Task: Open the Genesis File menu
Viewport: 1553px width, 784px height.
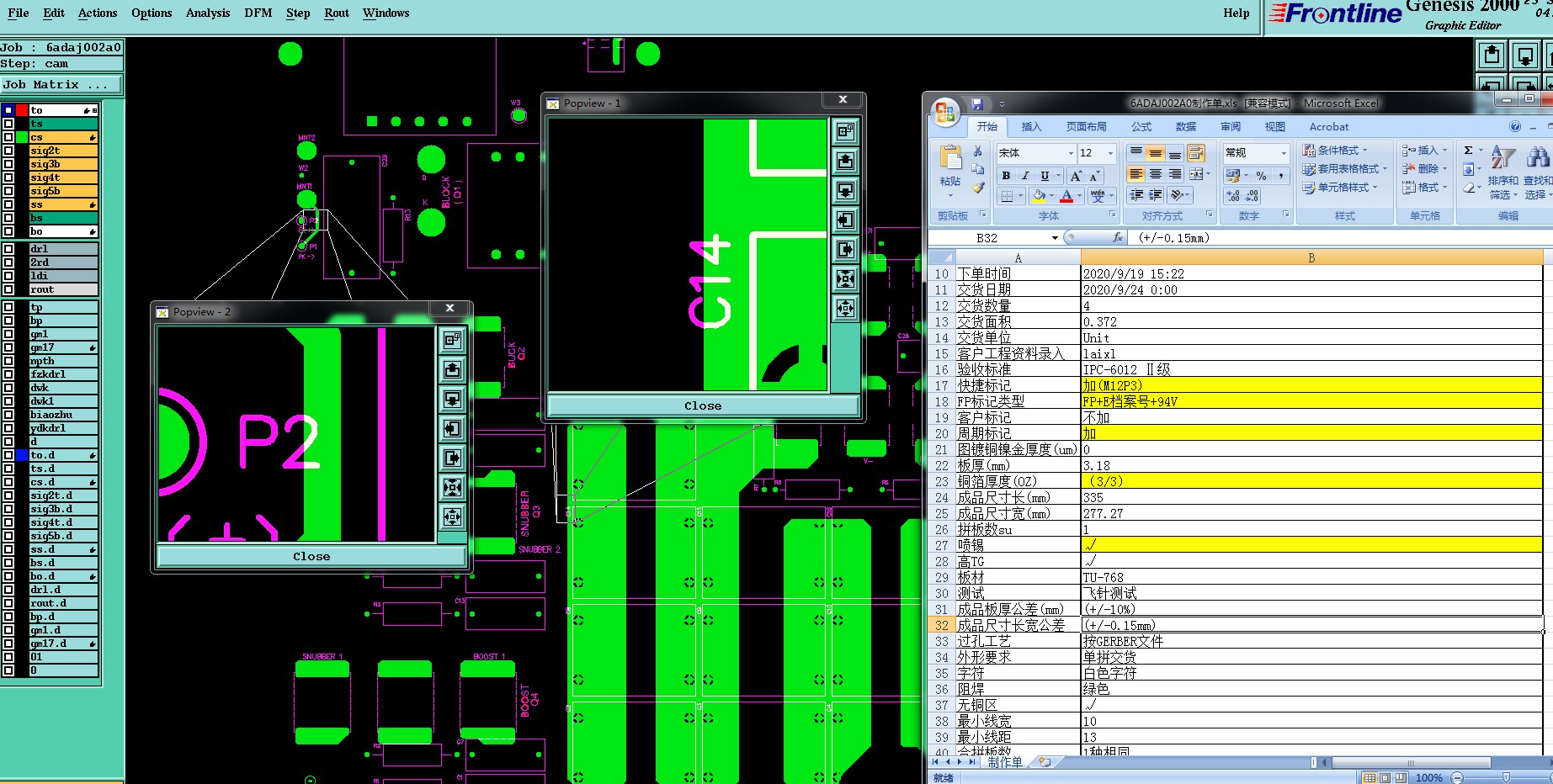Action: 18,13
